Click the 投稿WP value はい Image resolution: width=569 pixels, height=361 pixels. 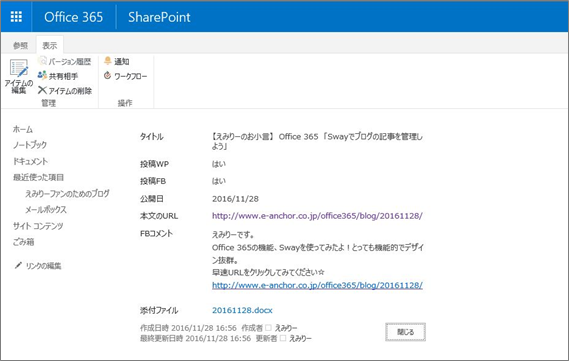pos(219,164)
